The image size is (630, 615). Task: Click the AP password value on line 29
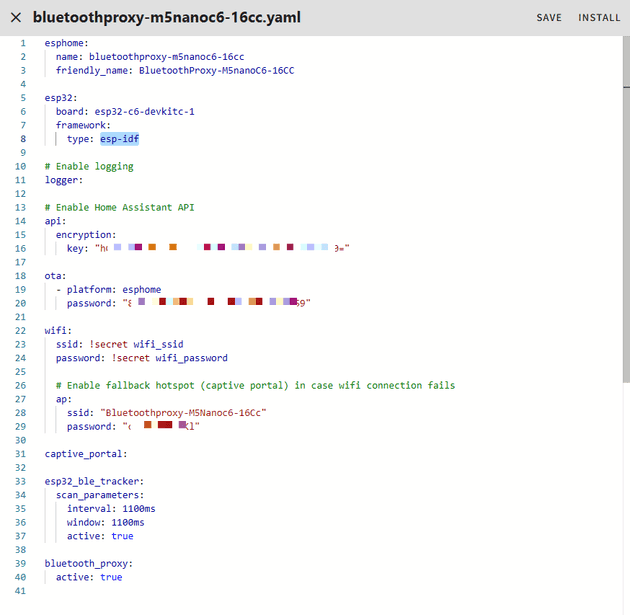(161, 426)
